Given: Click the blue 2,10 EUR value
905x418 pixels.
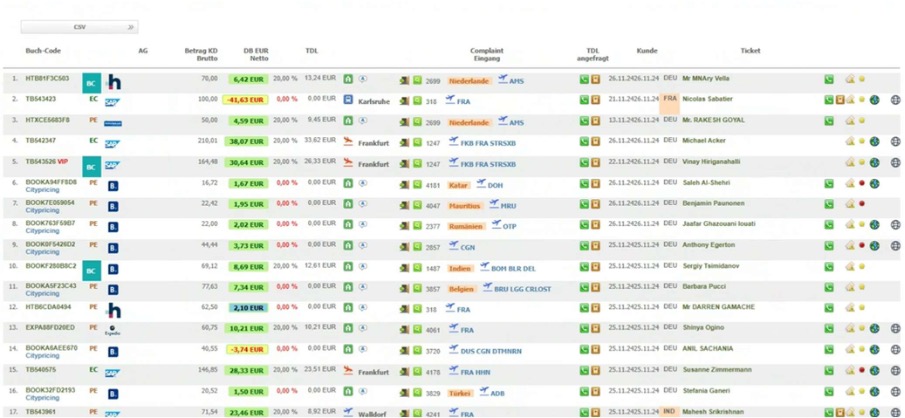Looking at the screenshot, I should point(248,308).
